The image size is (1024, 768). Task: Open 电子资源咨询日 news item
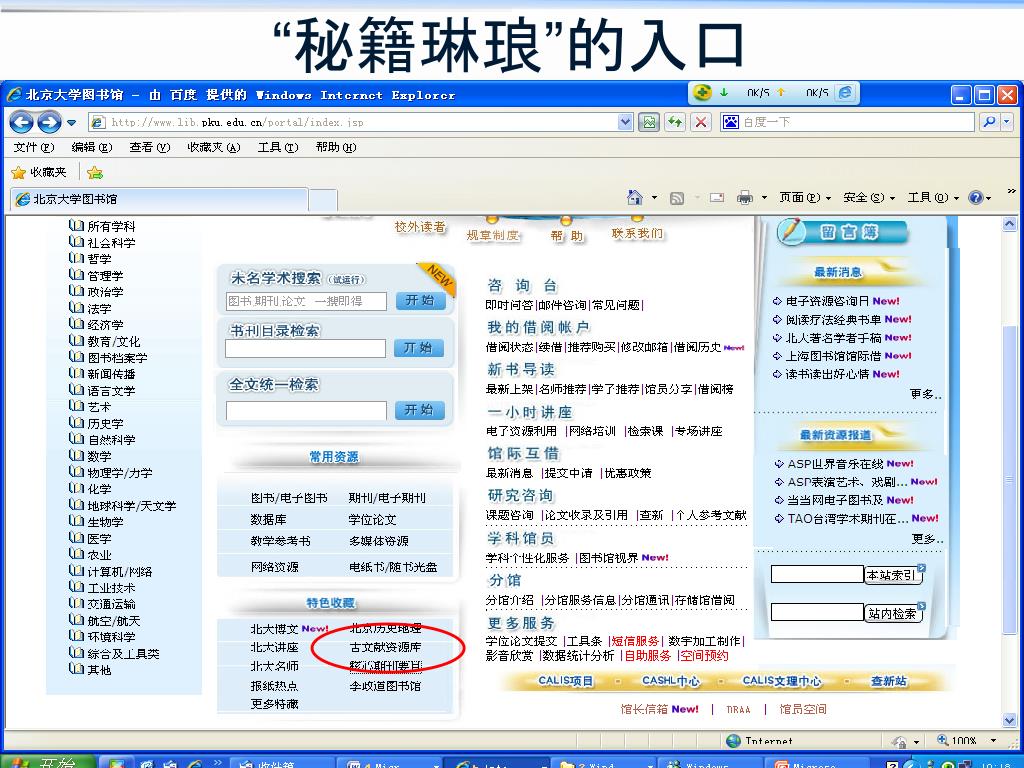pyautogui.click(x=827, y=301)
